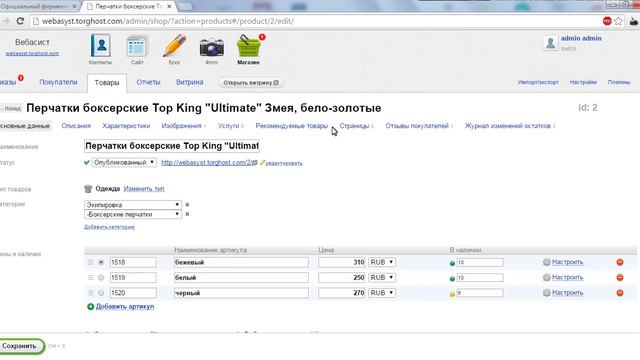Click the Добавить категорию link
Screen dimensions: 640x360
(109, 227)
